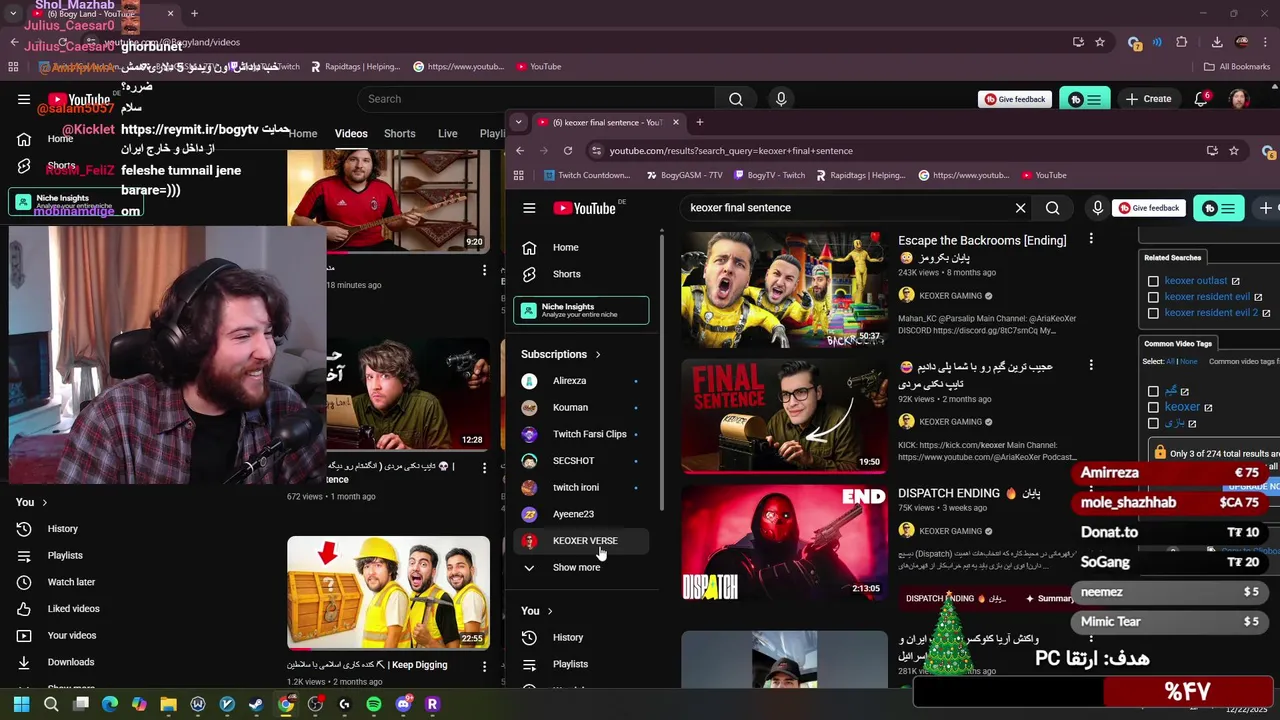The width and height of the screenshot is (1280, 720).
Task: Open Kouman channel subscription
Action: tap(581, 407)
